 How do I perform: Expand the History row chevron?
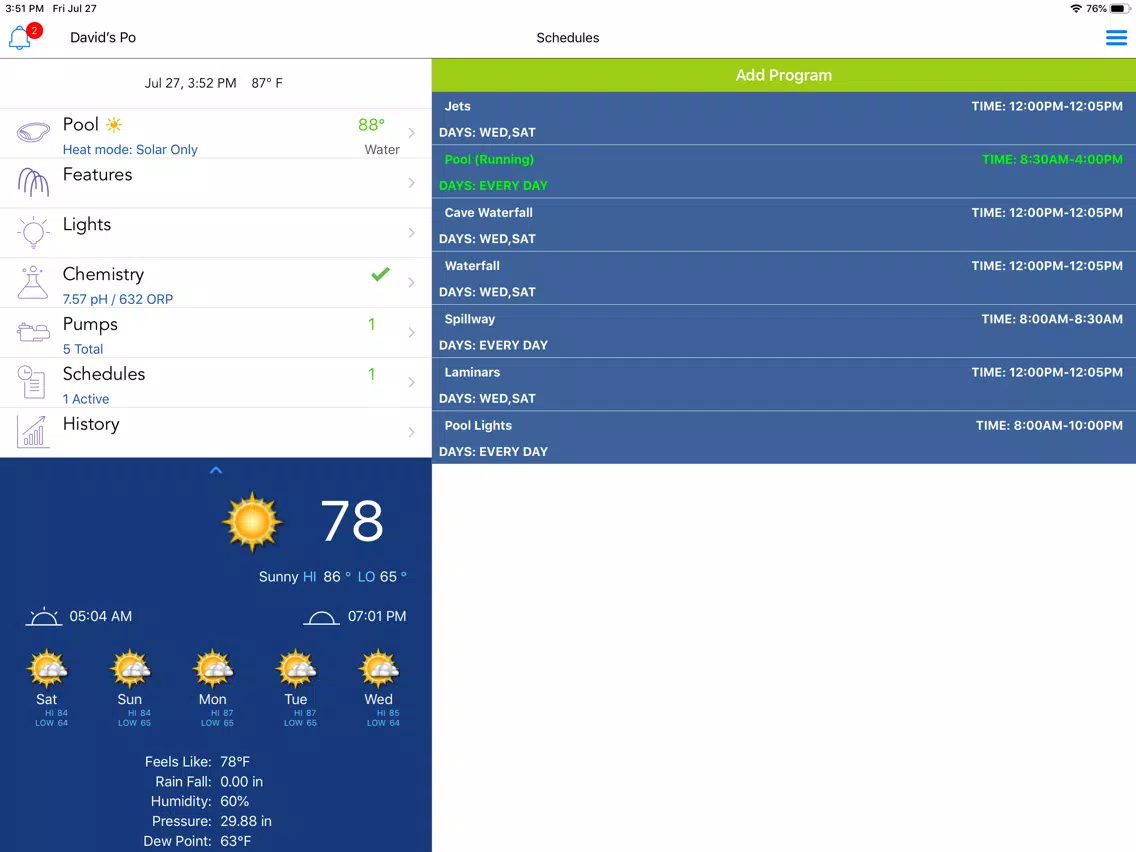[x=412, y=432]
